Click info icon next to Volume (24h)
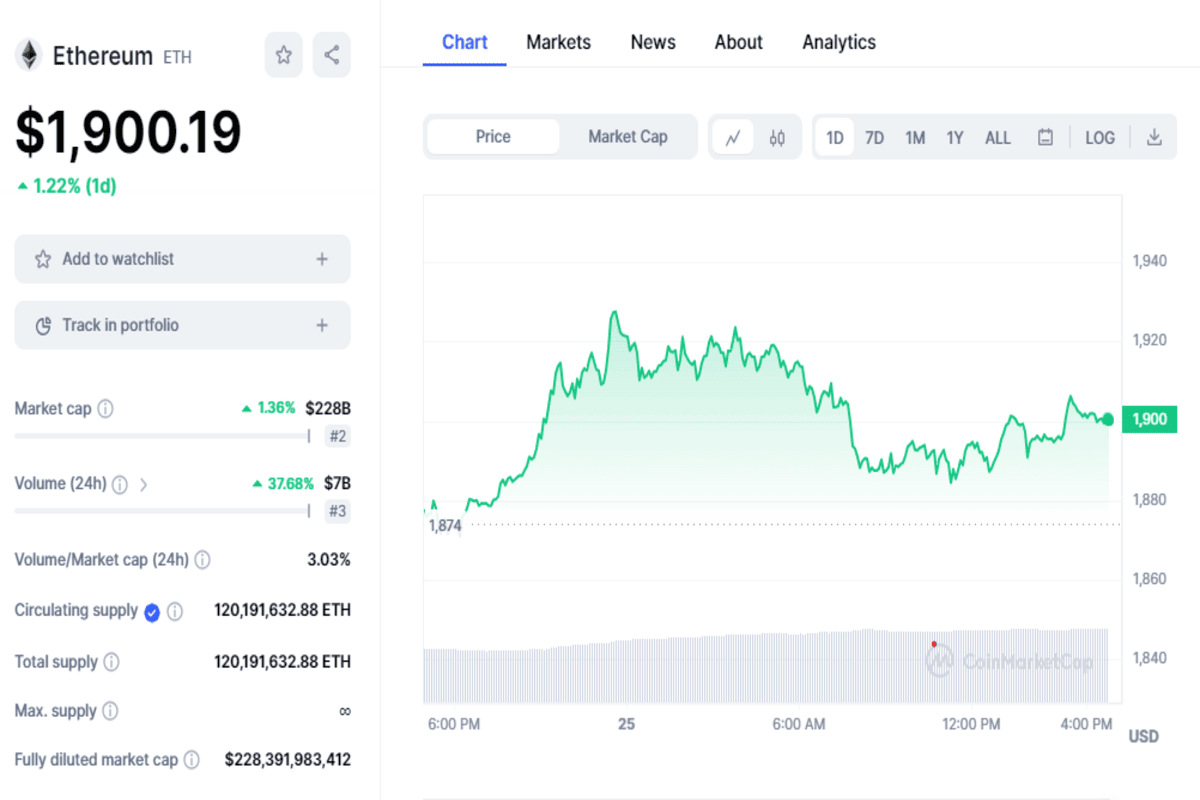Image resolution: width=1200 pixels, height=800 pixels. (120, 485)
